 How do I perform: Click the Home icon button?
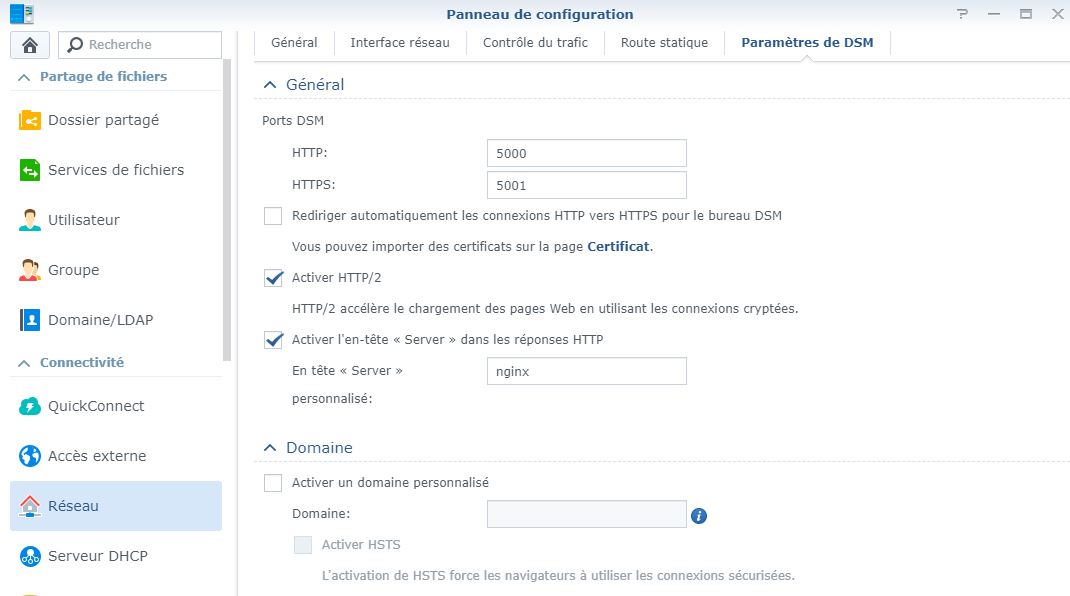click(30, 45)
